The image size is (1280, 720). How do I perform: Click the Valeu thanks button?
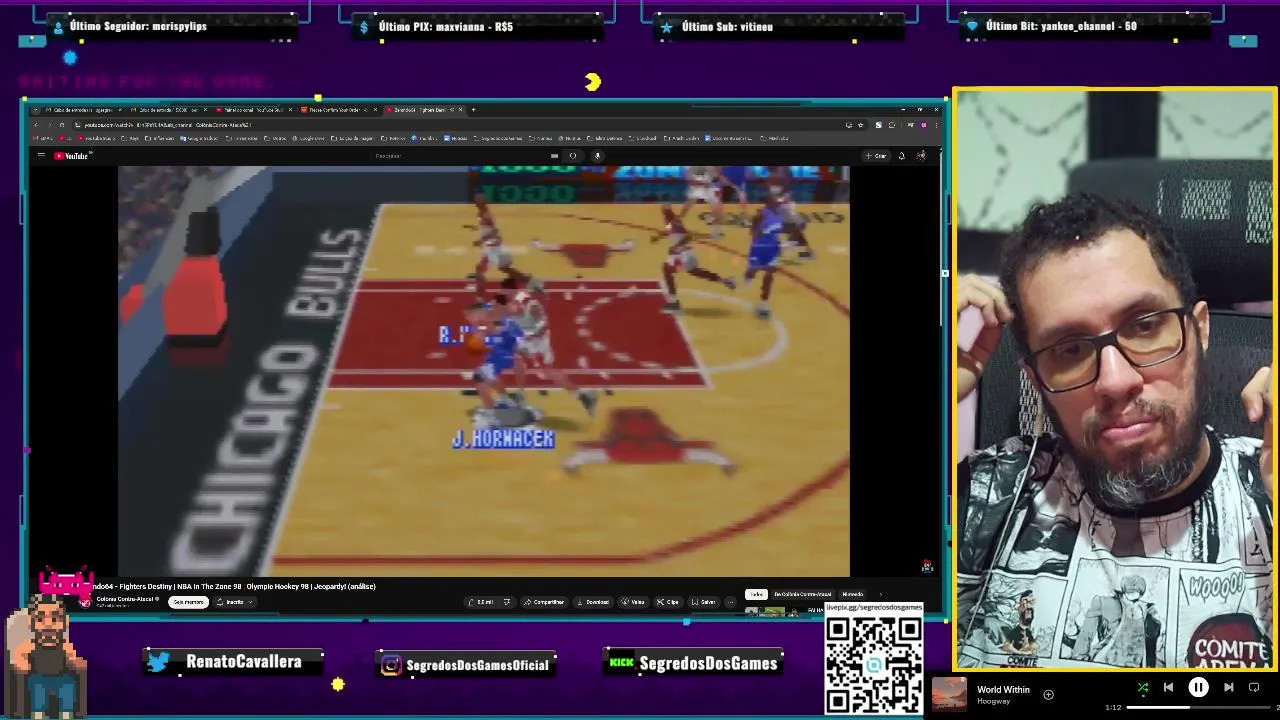[633, 602]
